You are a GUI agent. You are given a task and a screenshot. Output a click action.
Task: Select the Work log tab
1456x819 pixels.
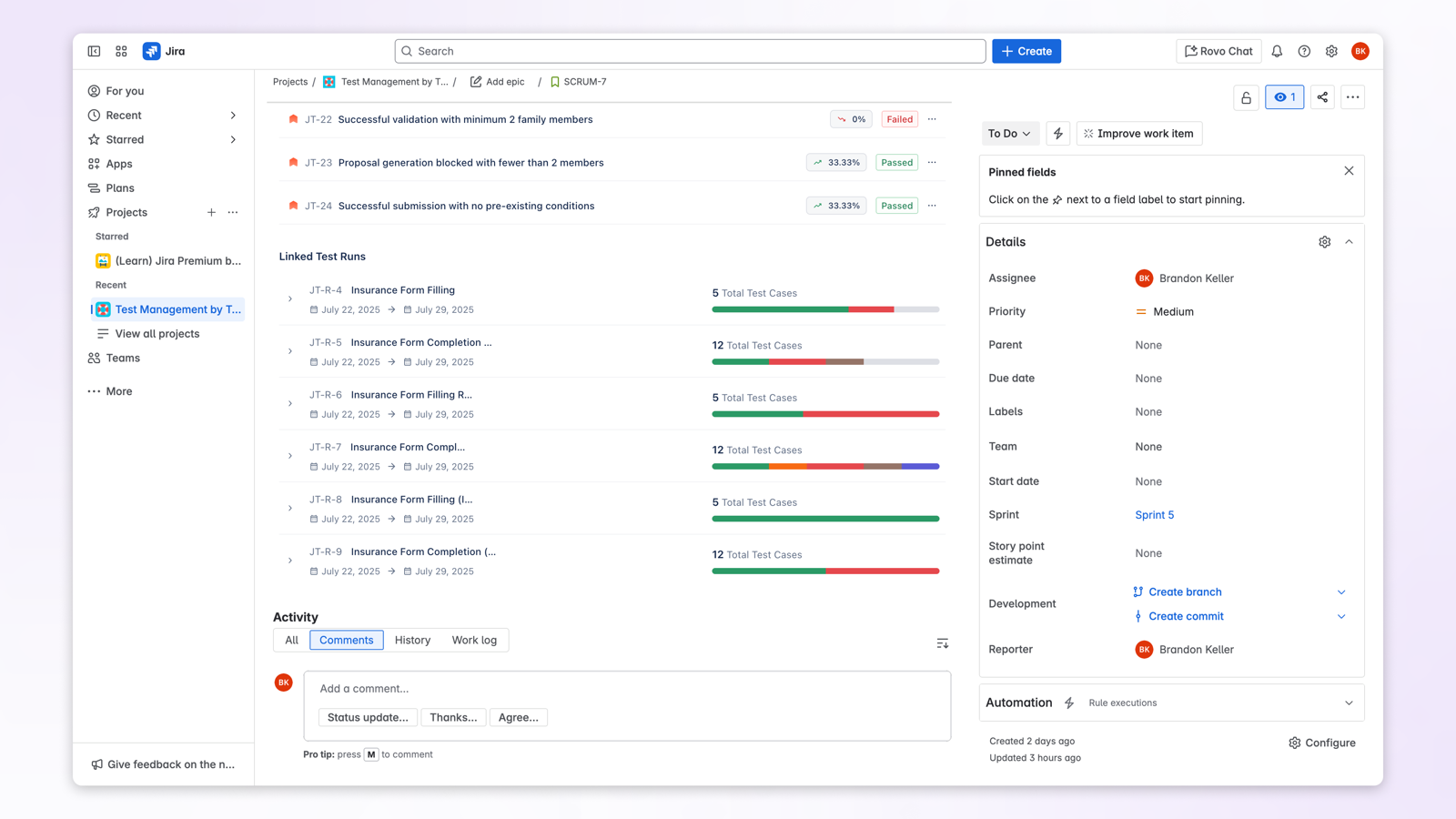tap(474, 640)
